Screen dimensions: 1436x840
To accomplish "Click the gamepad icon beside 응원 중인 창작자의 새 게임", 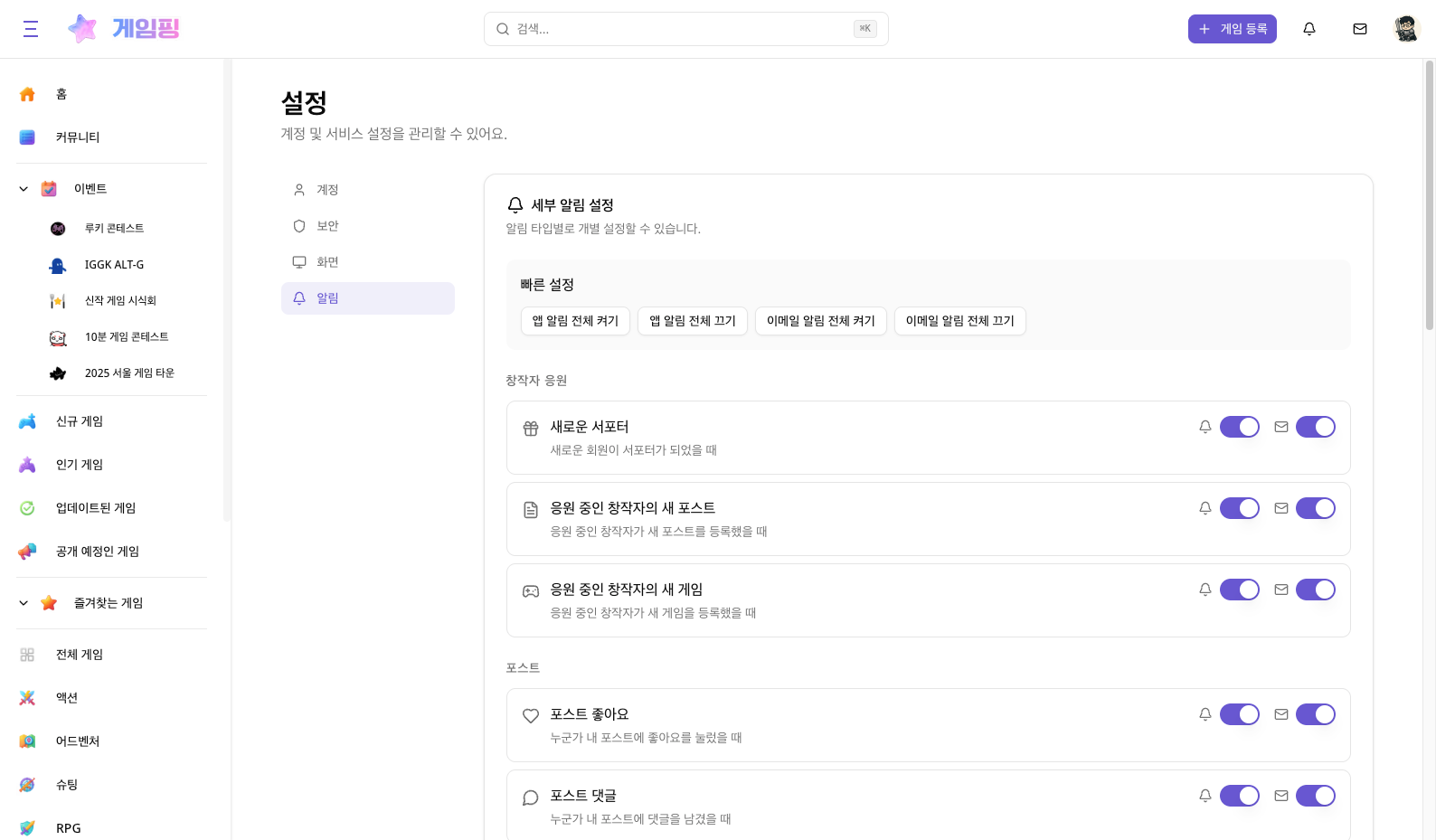I will click(531, 591).
